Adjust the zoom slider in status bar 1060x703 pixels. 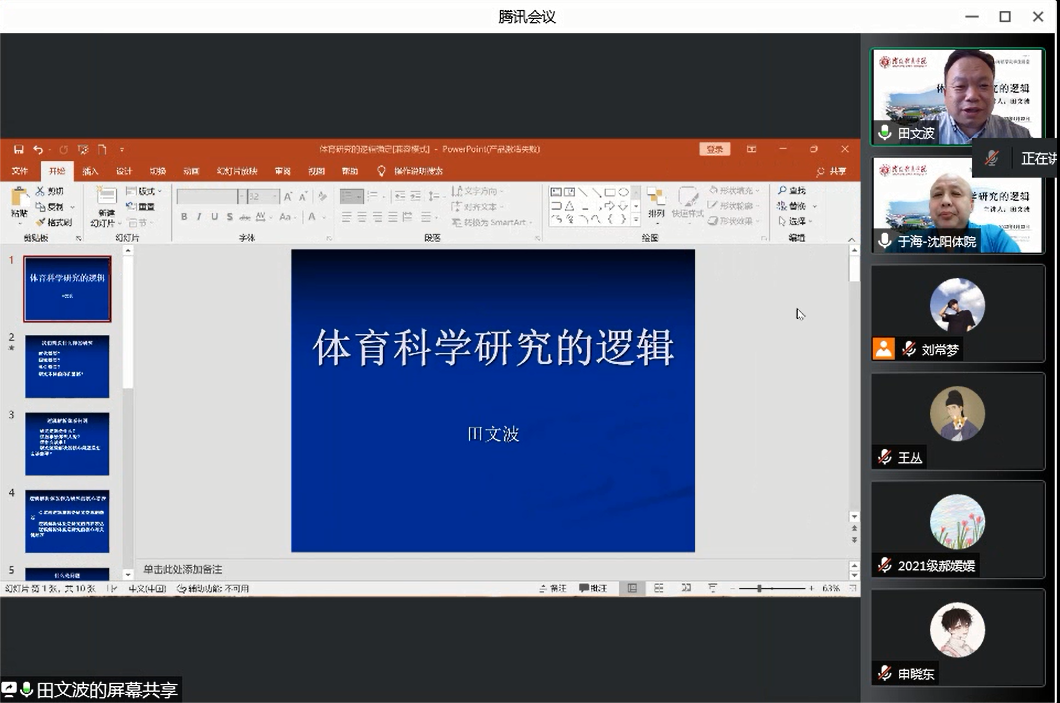click(x=760, y=588)
